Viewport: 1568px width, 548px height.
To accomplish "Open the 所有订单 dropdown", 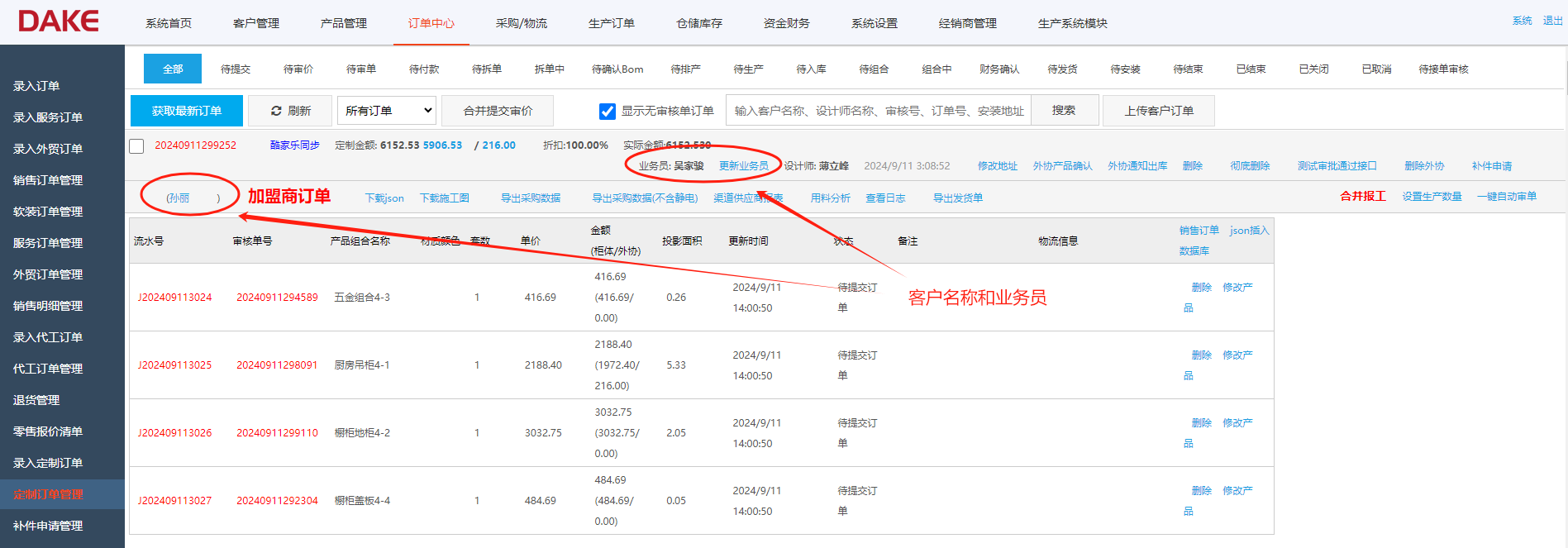I will tap(388, 111).
